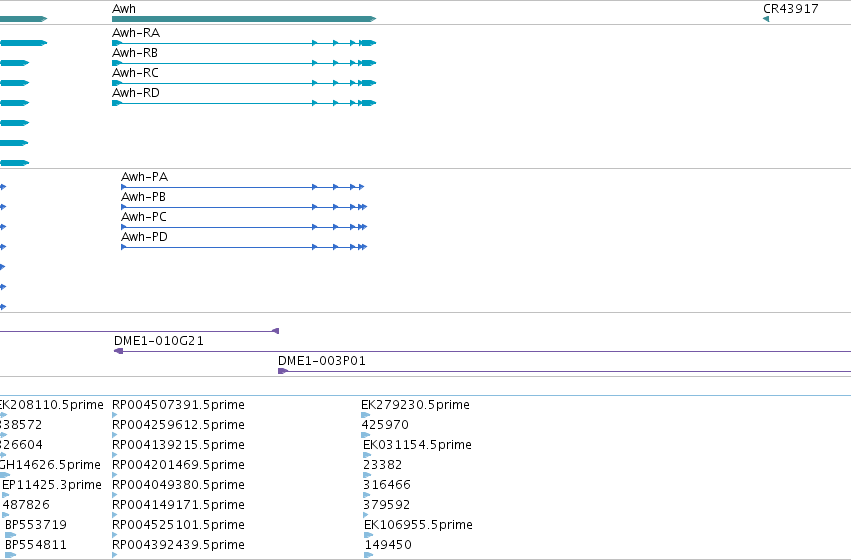Select the Awh-RB transcript label

[x=135, y=53]
